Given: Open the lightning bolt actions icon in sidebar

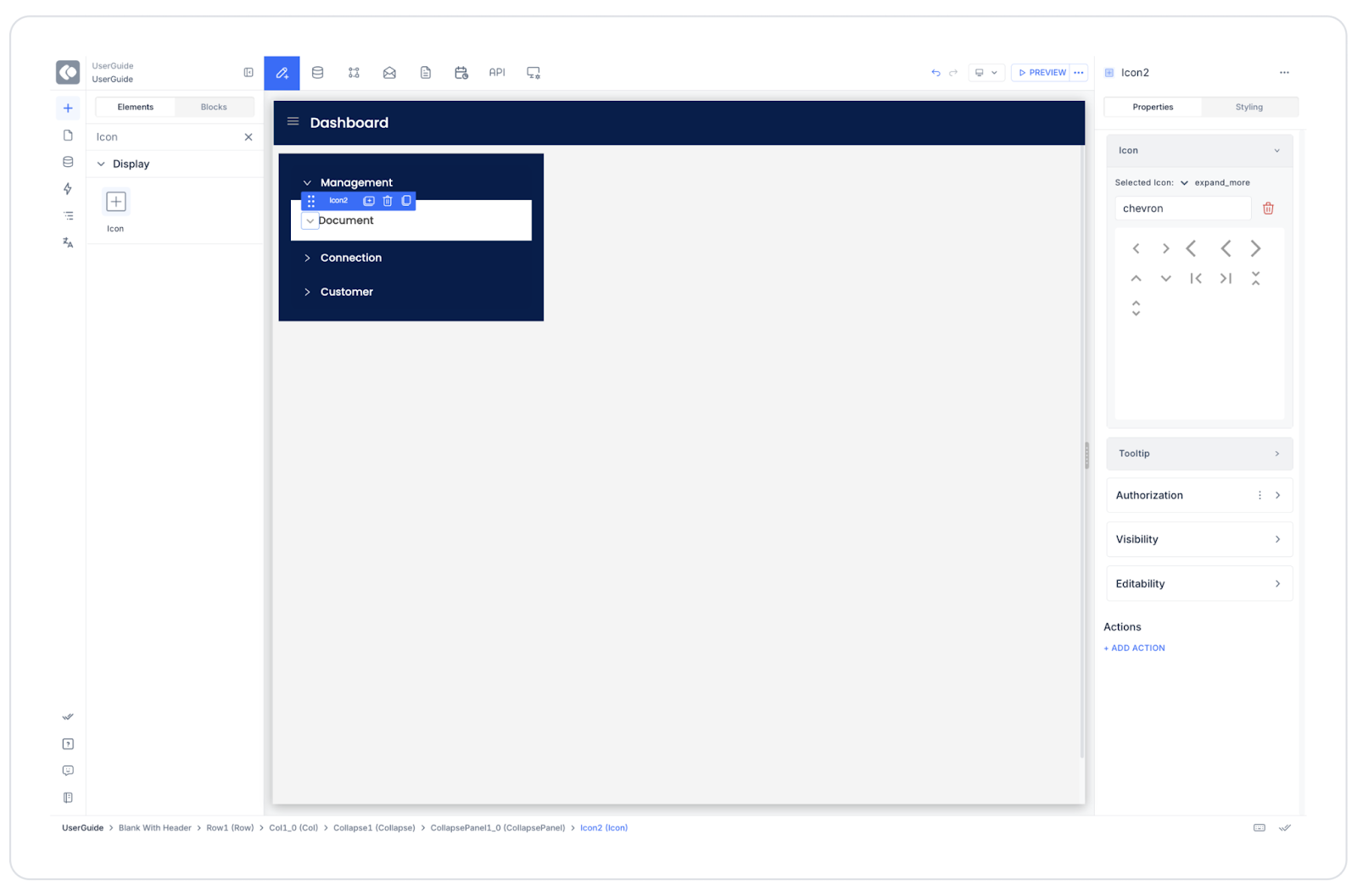Looking at the screenshot, I should pyautogui.click(x=68, y=189).
